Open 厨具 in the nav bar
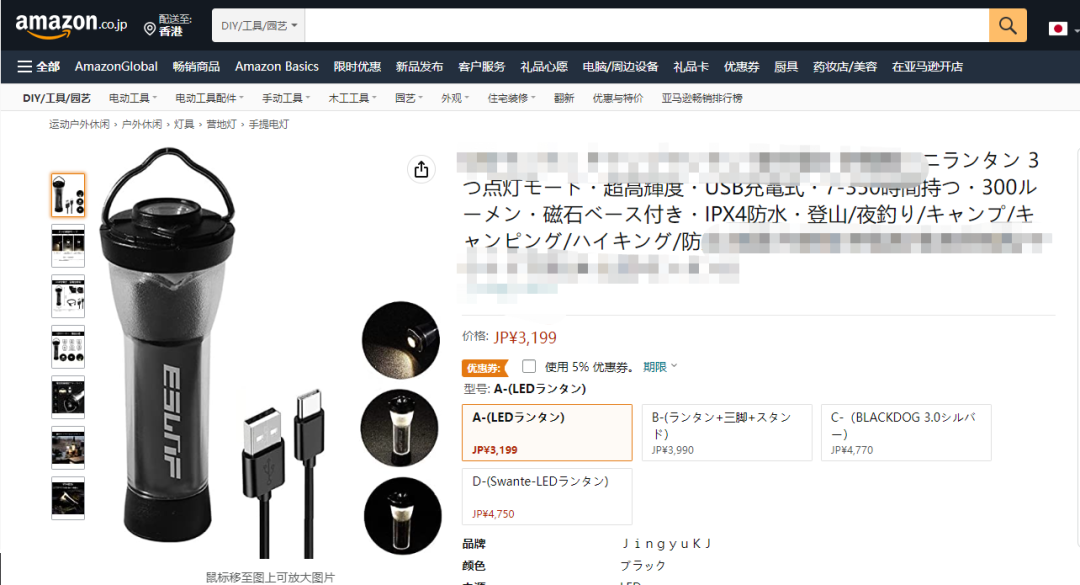 pyautogui.click(x=786, y=67)
